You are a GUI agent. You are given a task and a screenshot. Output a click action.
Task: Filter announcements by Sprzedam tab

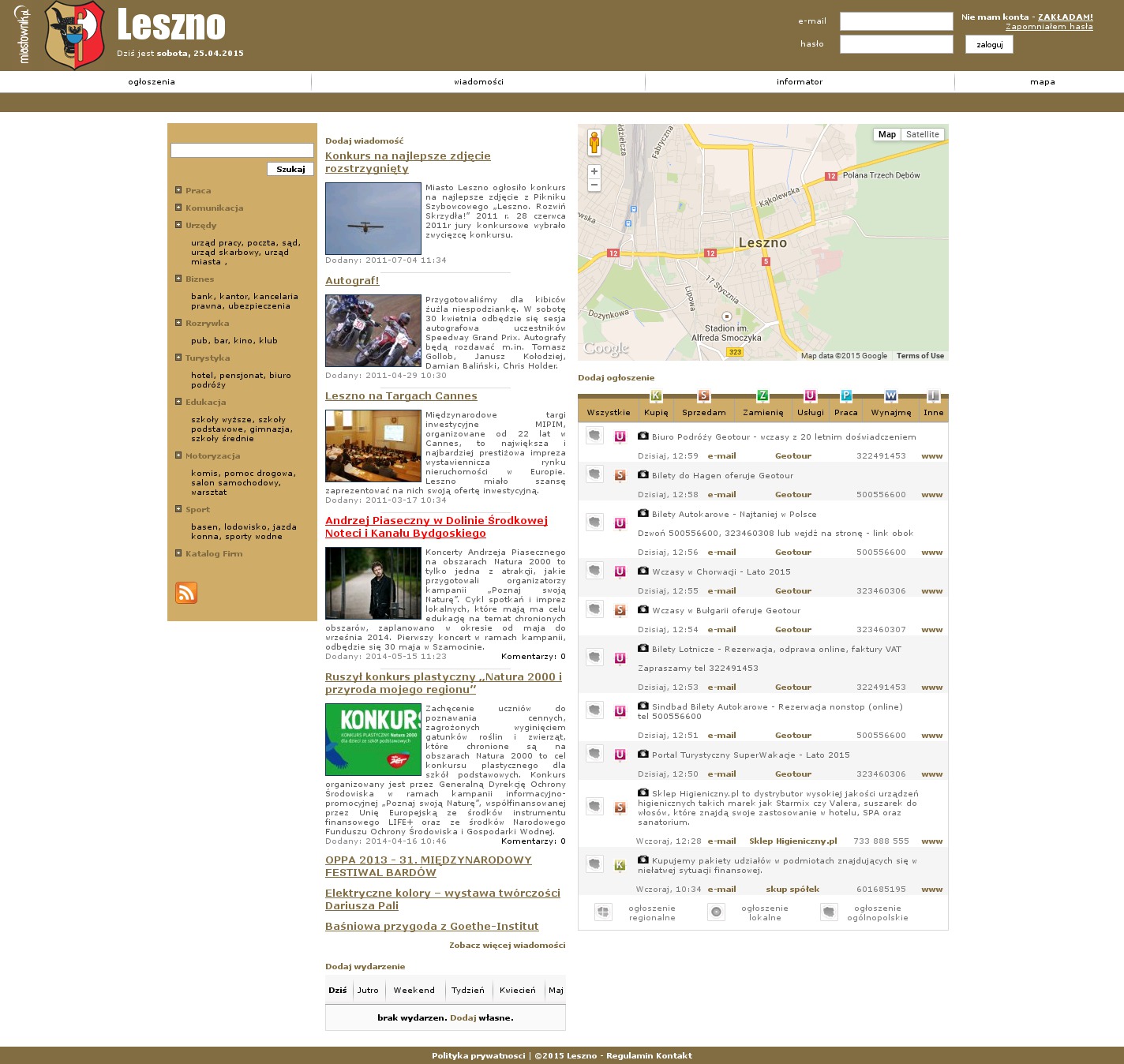[703, 411]
